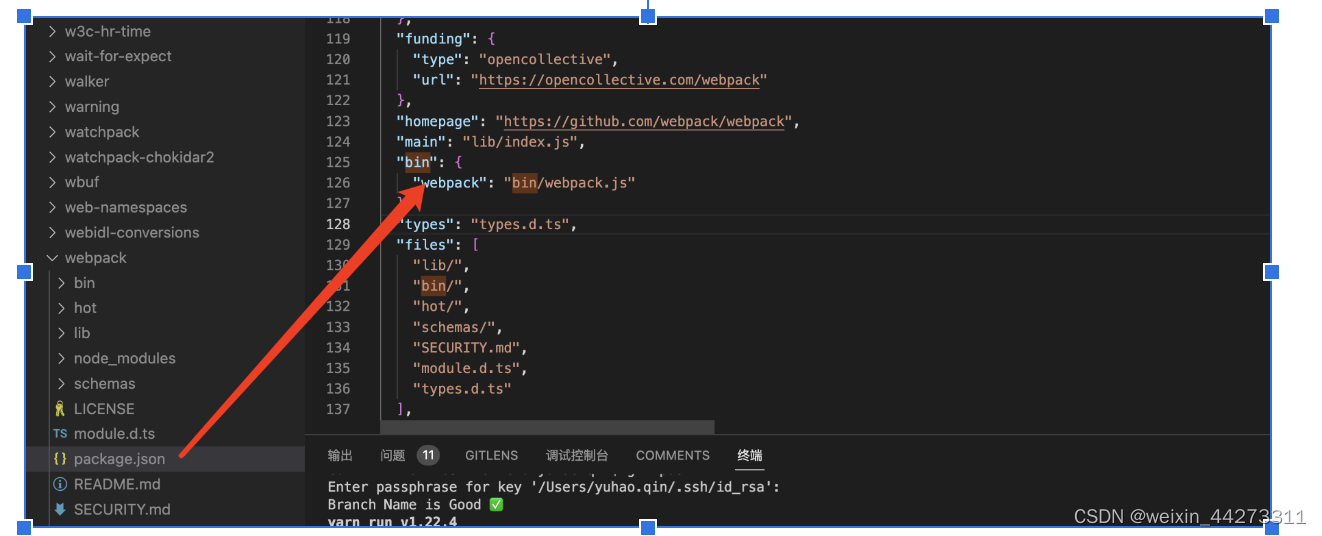Open the GITLENS panel tab
The width and height of the screenshot is (1322, 536).
[491, 455]
